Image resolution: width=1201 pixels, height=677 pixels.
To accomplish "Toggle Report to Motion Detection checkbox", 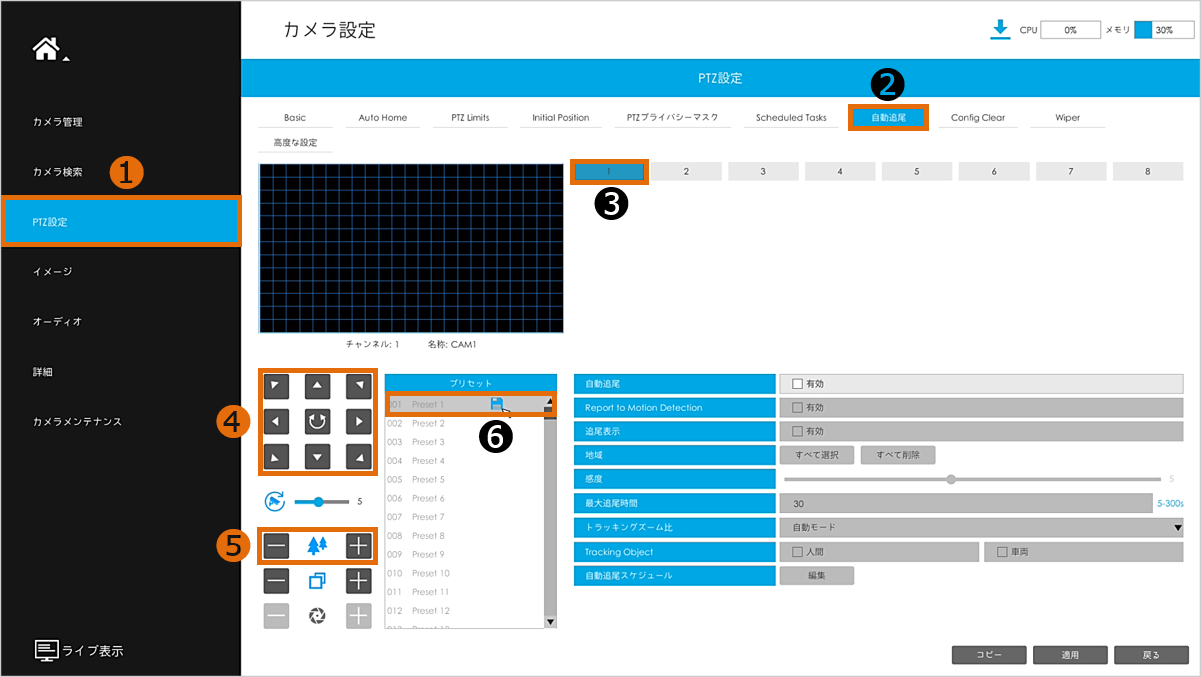I will 797,407.
